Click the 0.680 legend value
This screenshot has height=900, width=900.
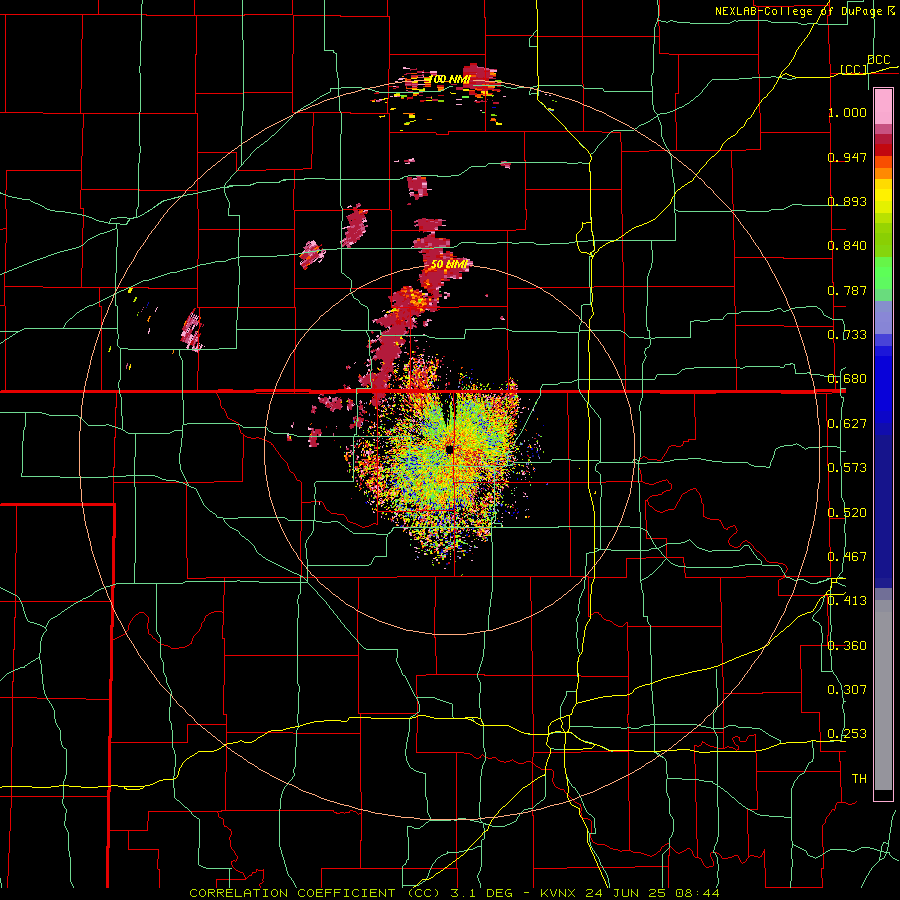click(847, 379)
